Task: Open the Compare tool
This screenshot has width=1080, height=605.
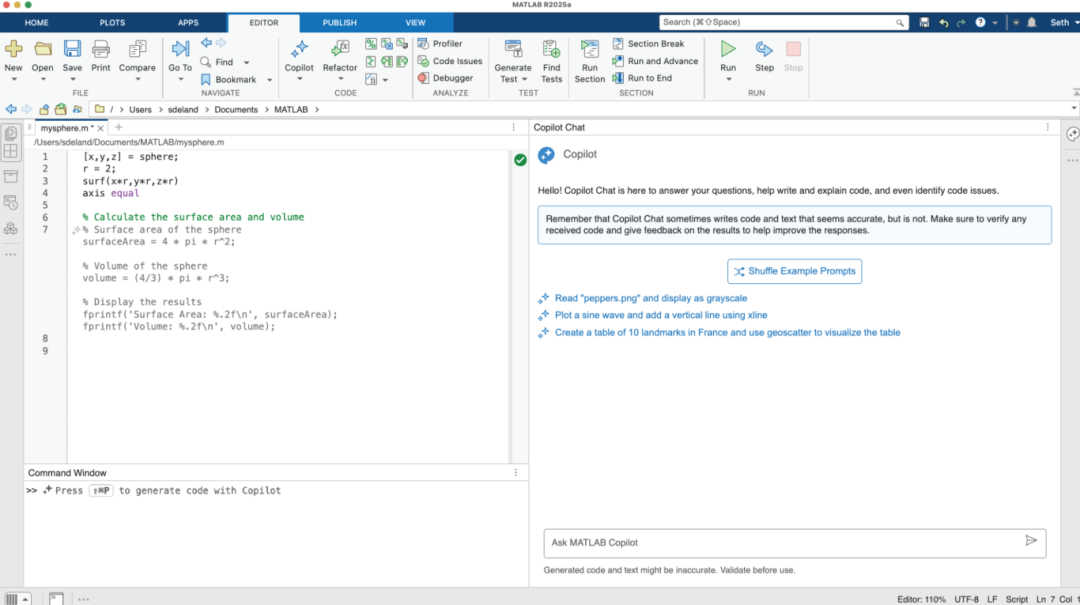Action: click(x=137, y=49)
